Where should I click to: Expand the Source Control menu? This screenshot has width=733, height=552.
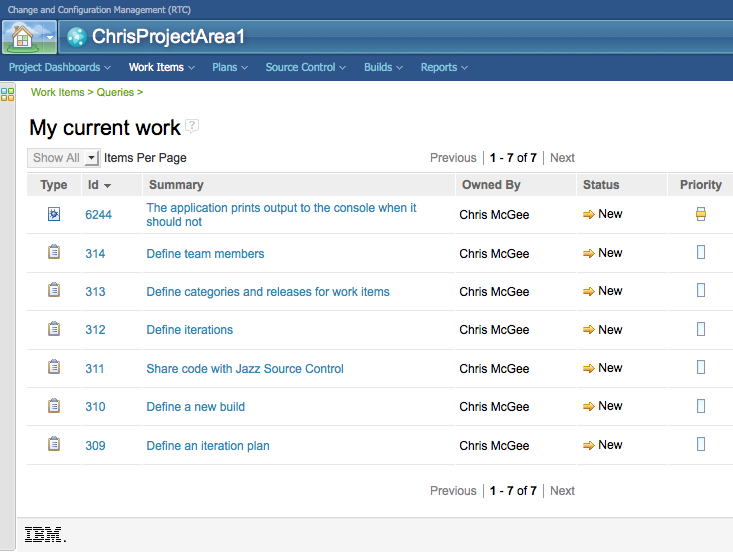pos(305,68)
